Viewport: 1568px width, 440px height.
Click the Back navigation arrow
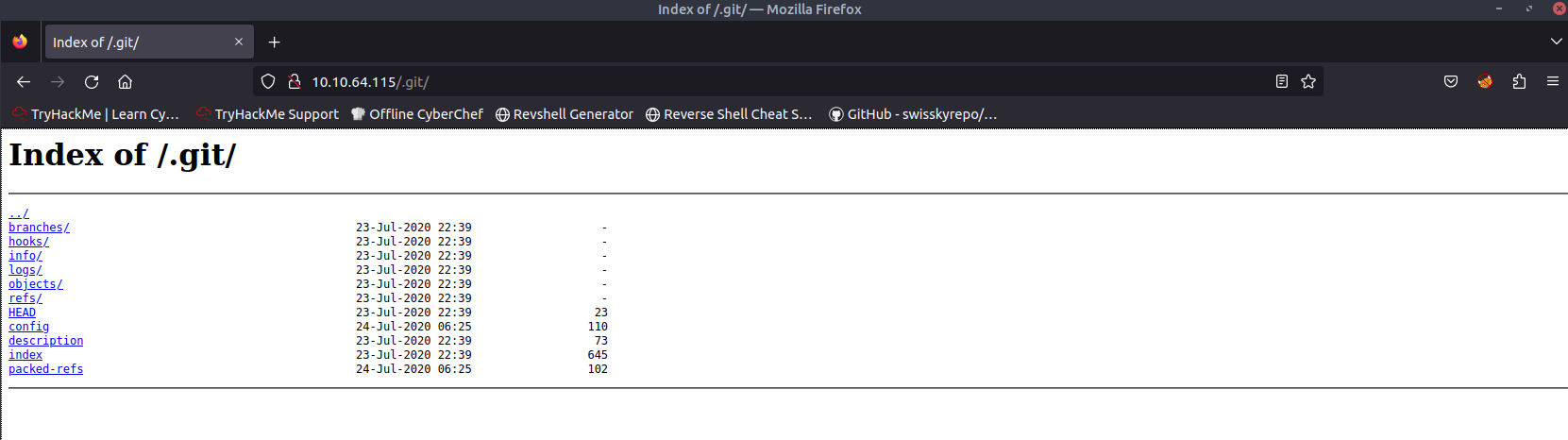click(24, 82)
